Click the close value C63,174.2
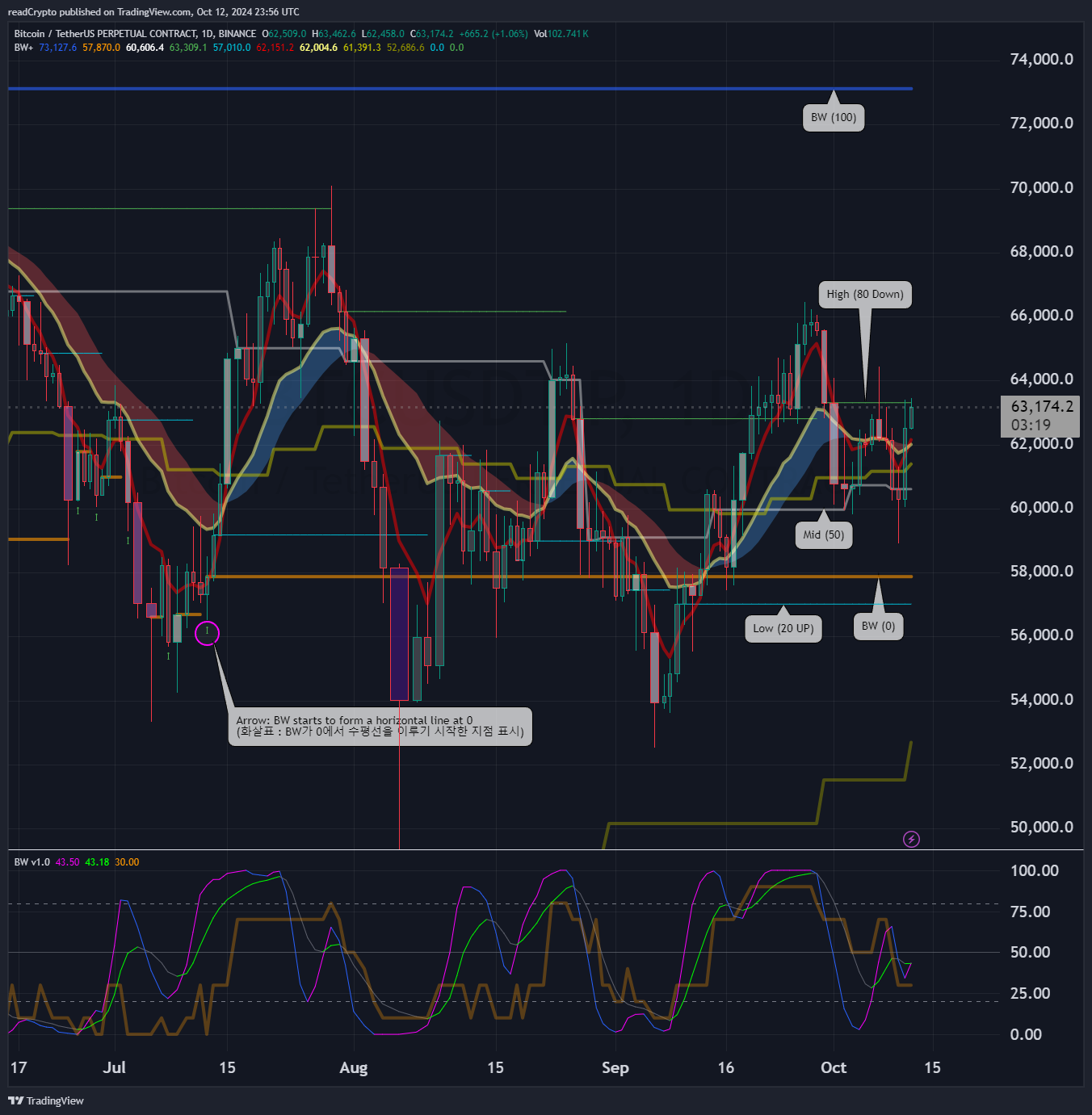Image resolution: width=1092 pixels, height=1115 pixels. tap(432, 34)
